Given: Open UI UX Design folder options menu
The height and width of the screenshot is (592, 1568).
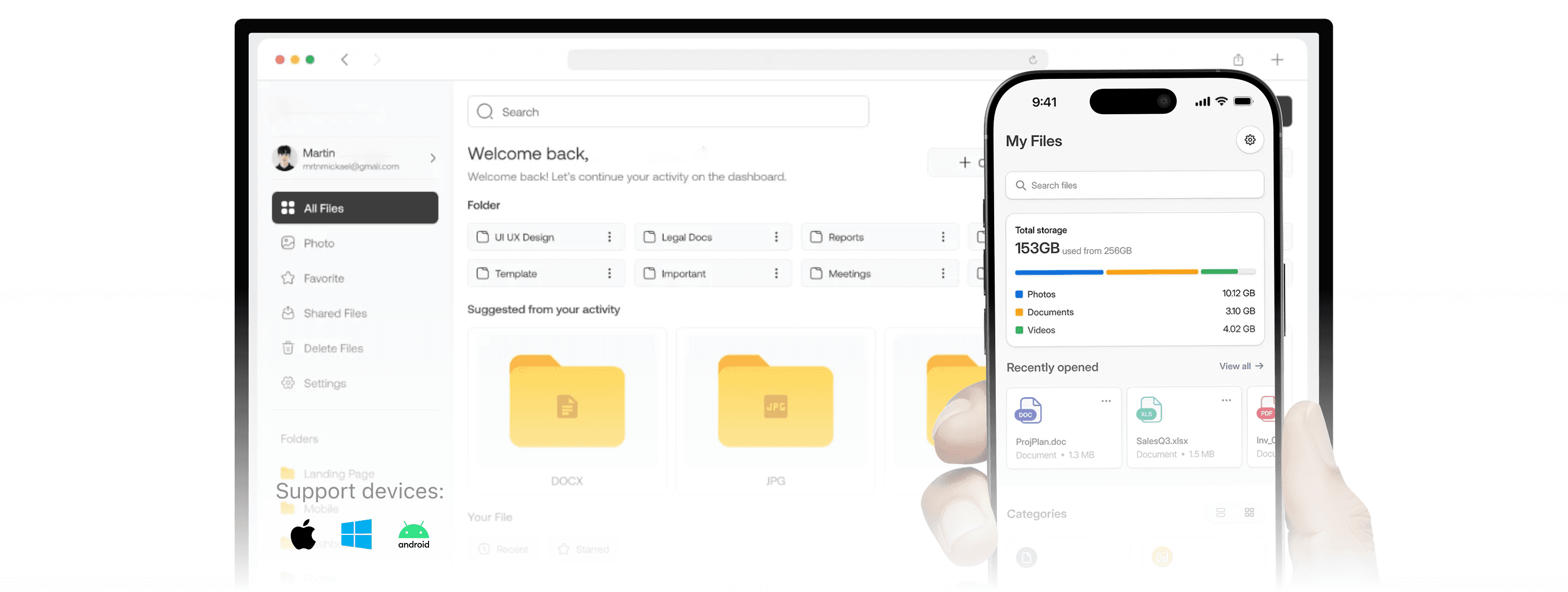Looking at the screenshot, I should coord(609,237).
